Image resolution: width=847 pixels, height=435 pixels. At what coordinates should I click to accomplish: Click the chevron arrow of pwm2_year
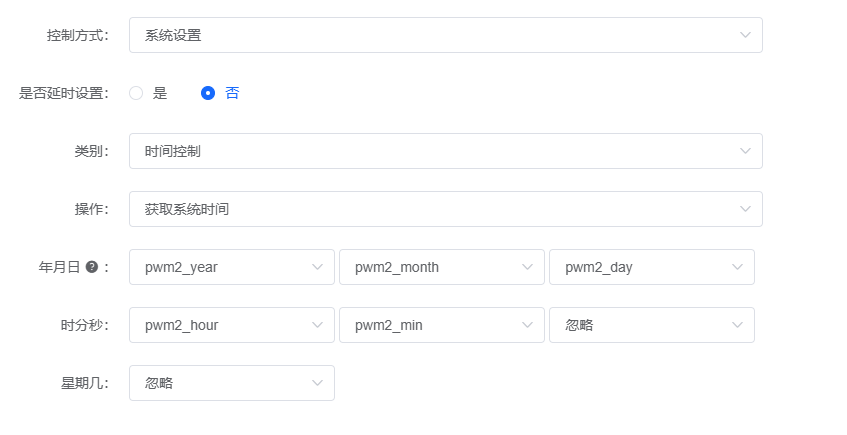point(317,267)
